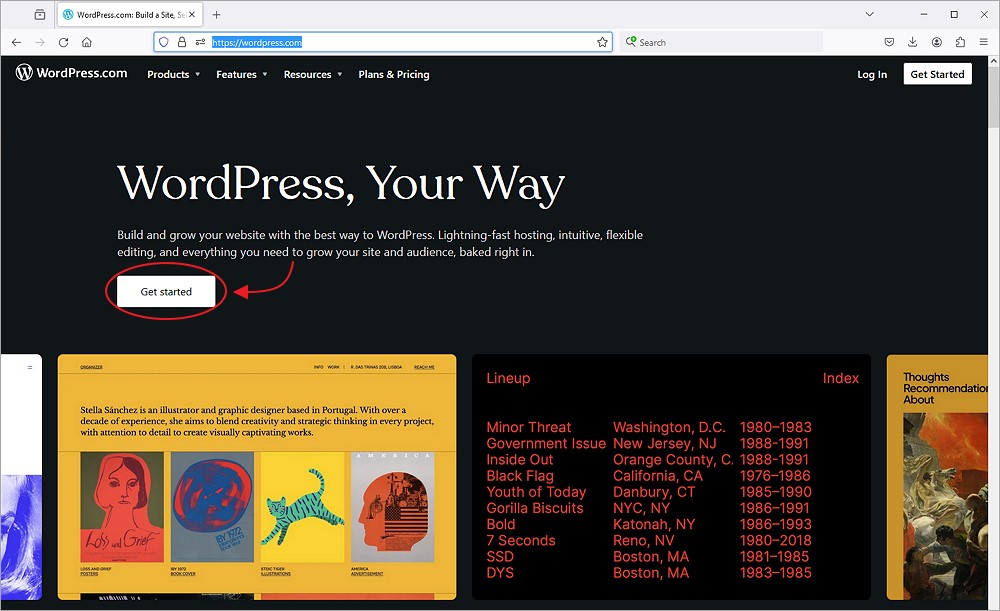Open the yellow Stella Sánchez theme preview

tap(257, 477)
